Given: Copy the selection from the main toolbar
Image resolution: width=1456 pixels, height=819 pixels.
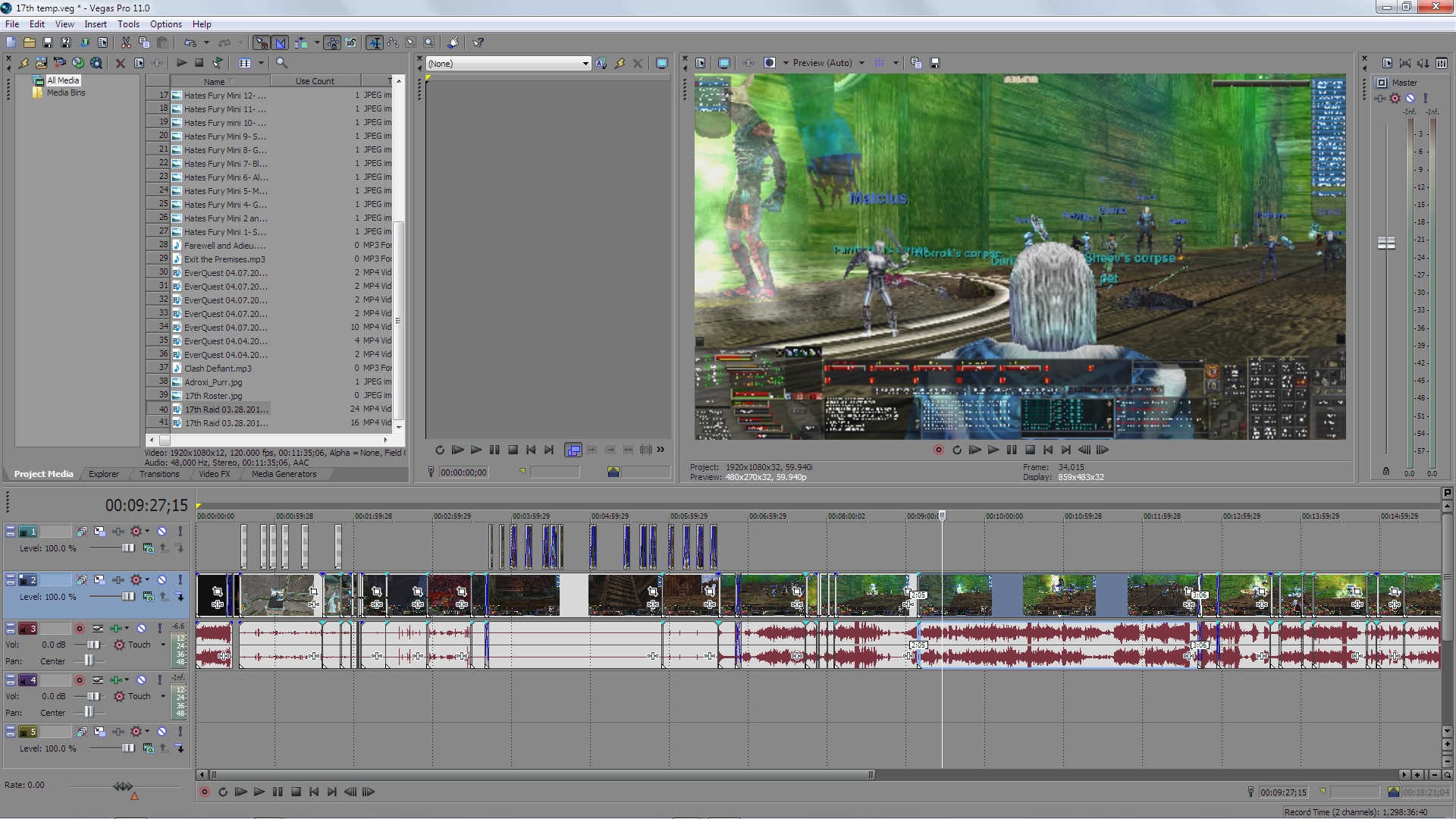Looking at the screenshot, I should [144, 42].
